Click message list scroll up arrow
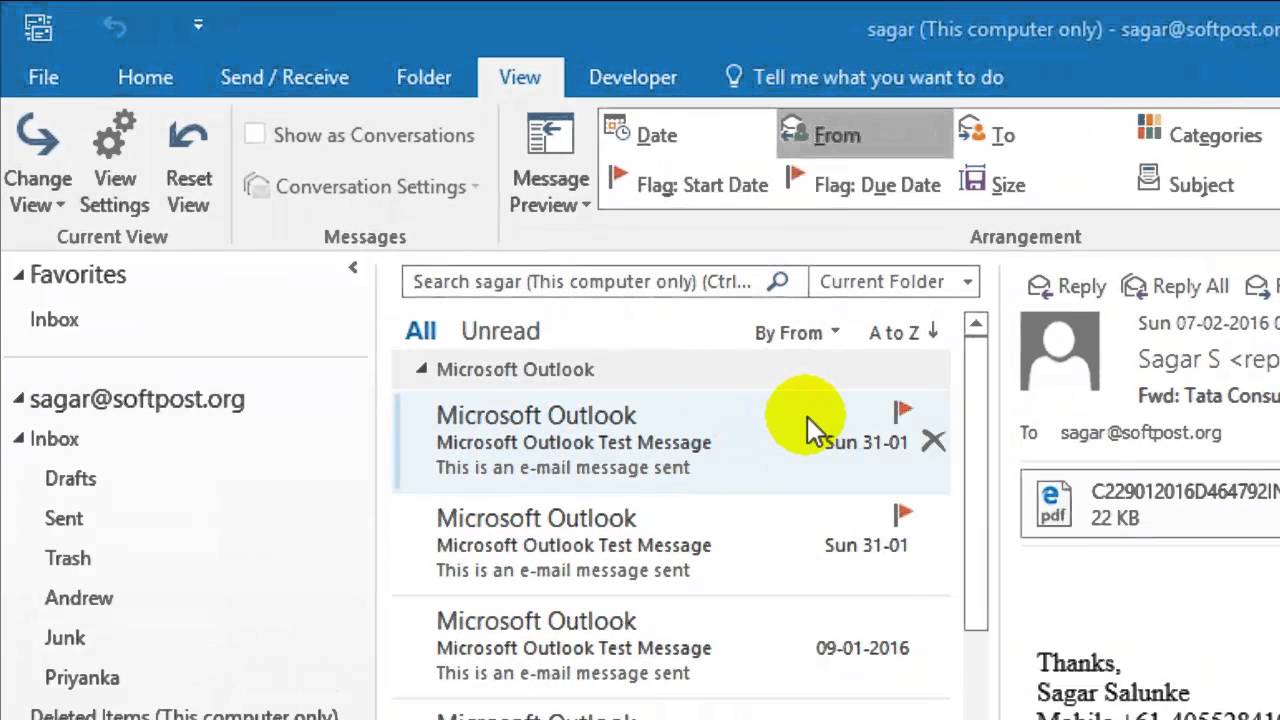1280x720 pixels. (x=976, y=324)
